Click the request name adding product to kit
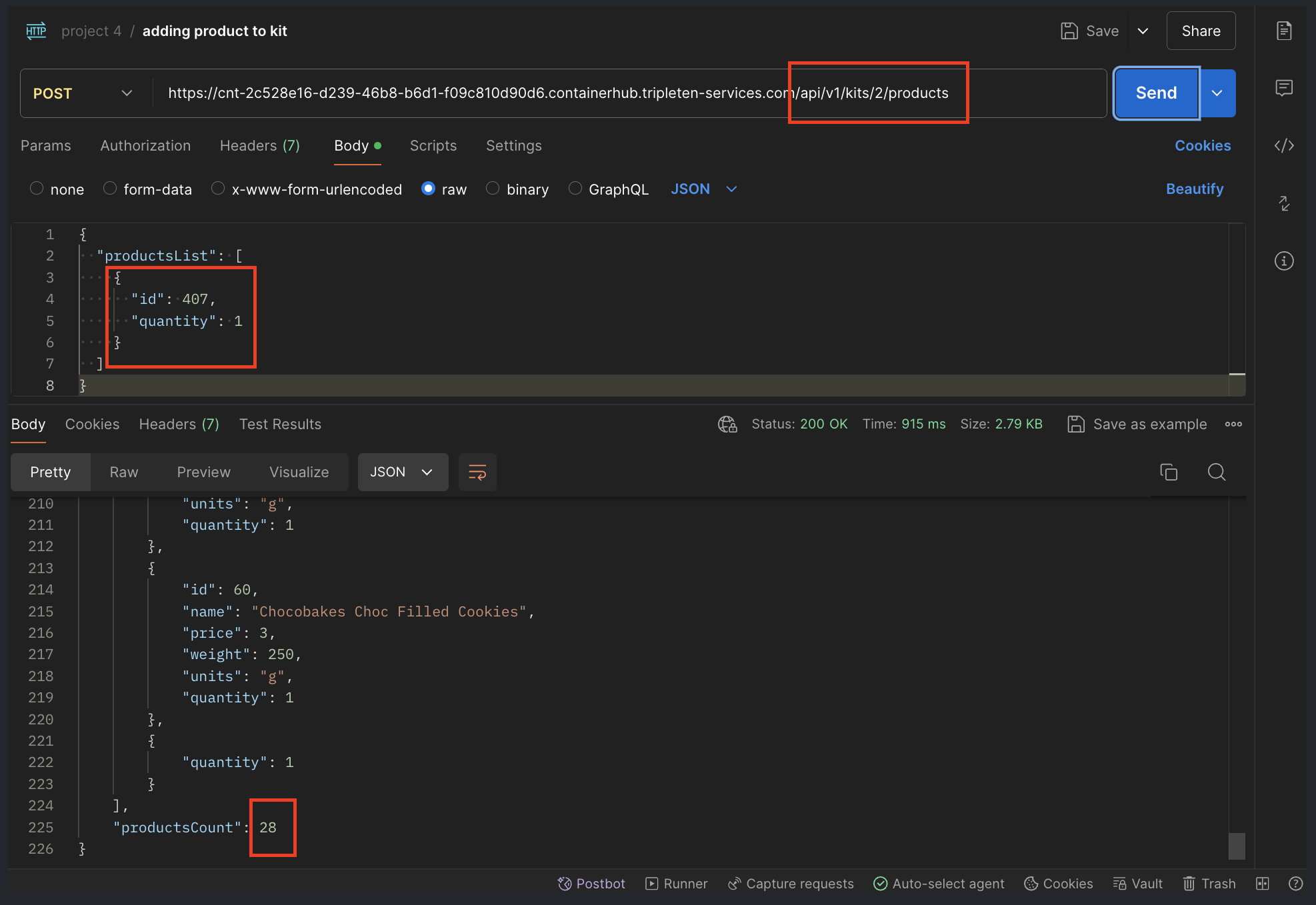 point(215,31)
